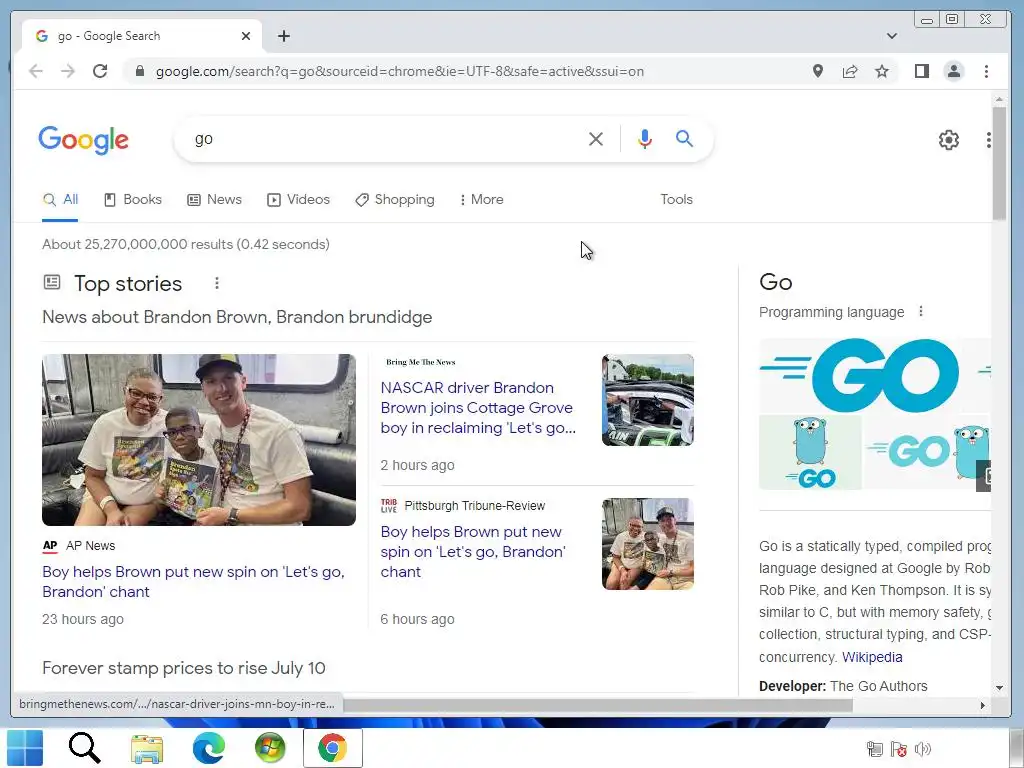This screenshot has height=768, width=1024.
Task: Click the Chrome taskbar icon
Action: click(332, 748)
